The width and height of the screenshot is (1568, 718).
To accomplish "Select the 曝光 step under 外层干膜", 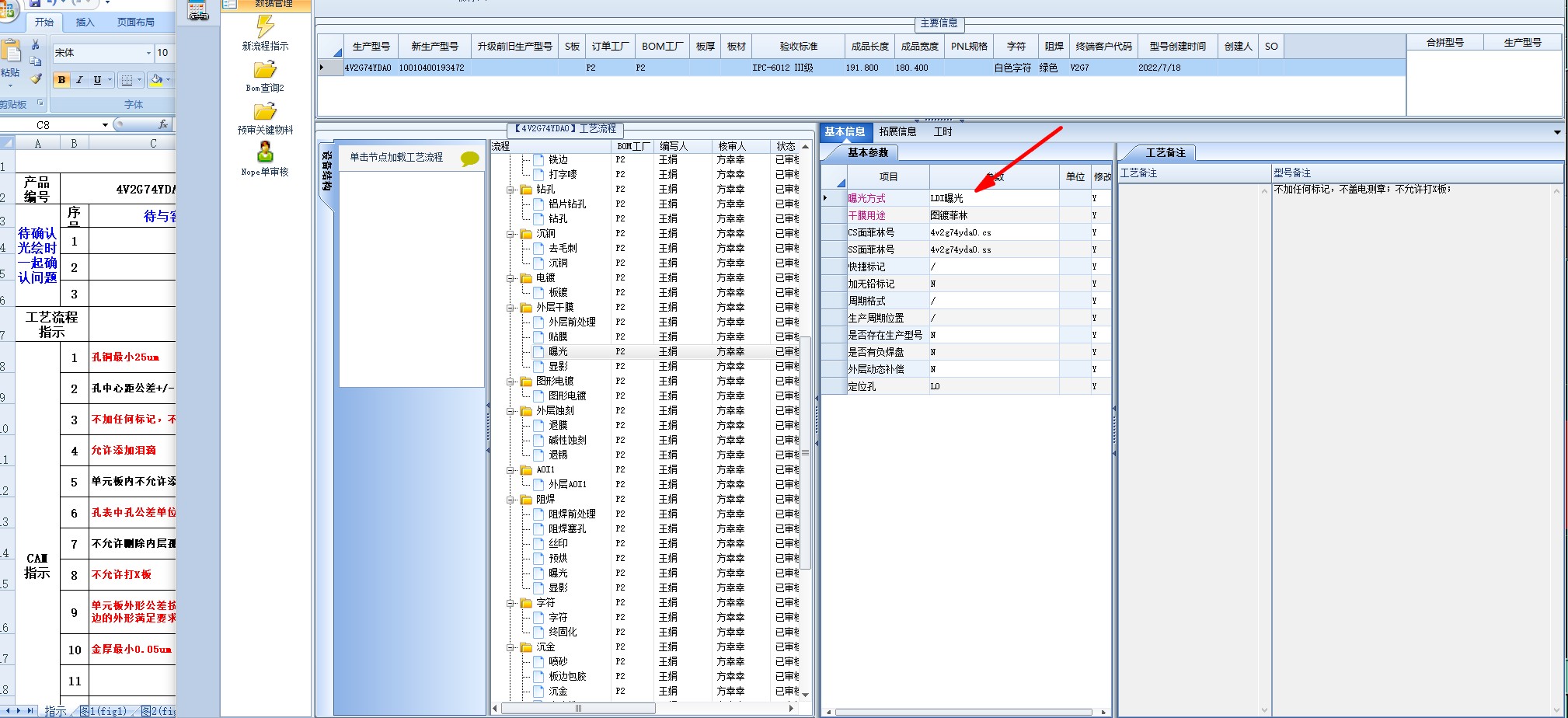I will click(558, 352).
